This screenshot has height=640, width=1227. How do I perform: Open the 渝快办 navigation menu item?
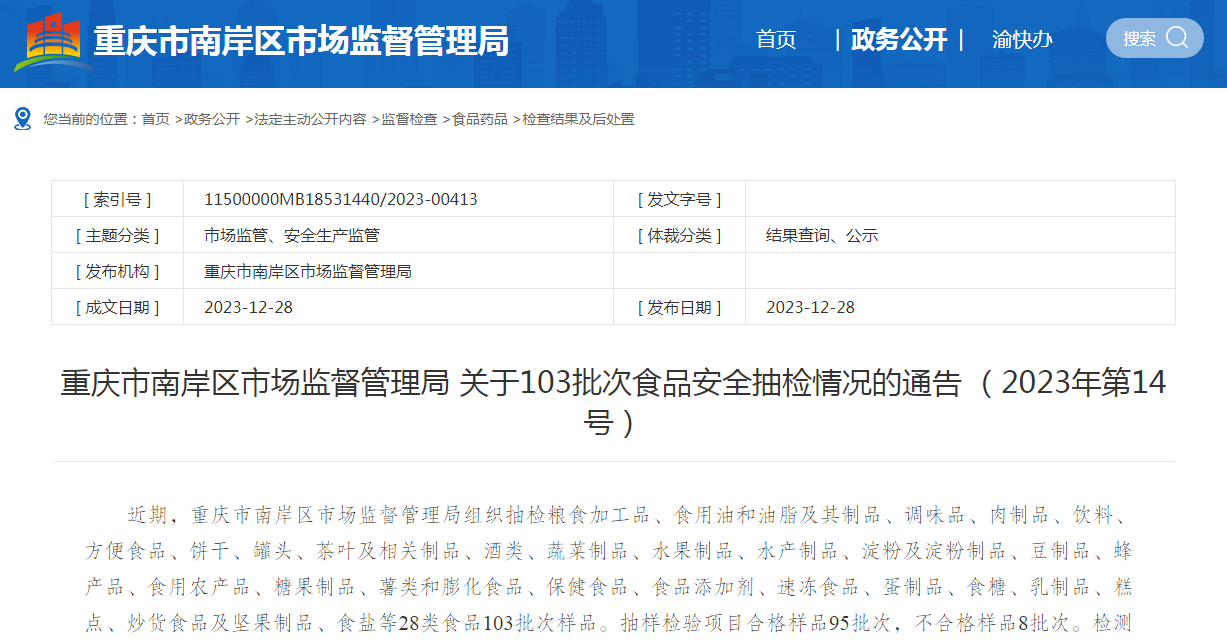pyautogui.click(x=1022, y=39)
